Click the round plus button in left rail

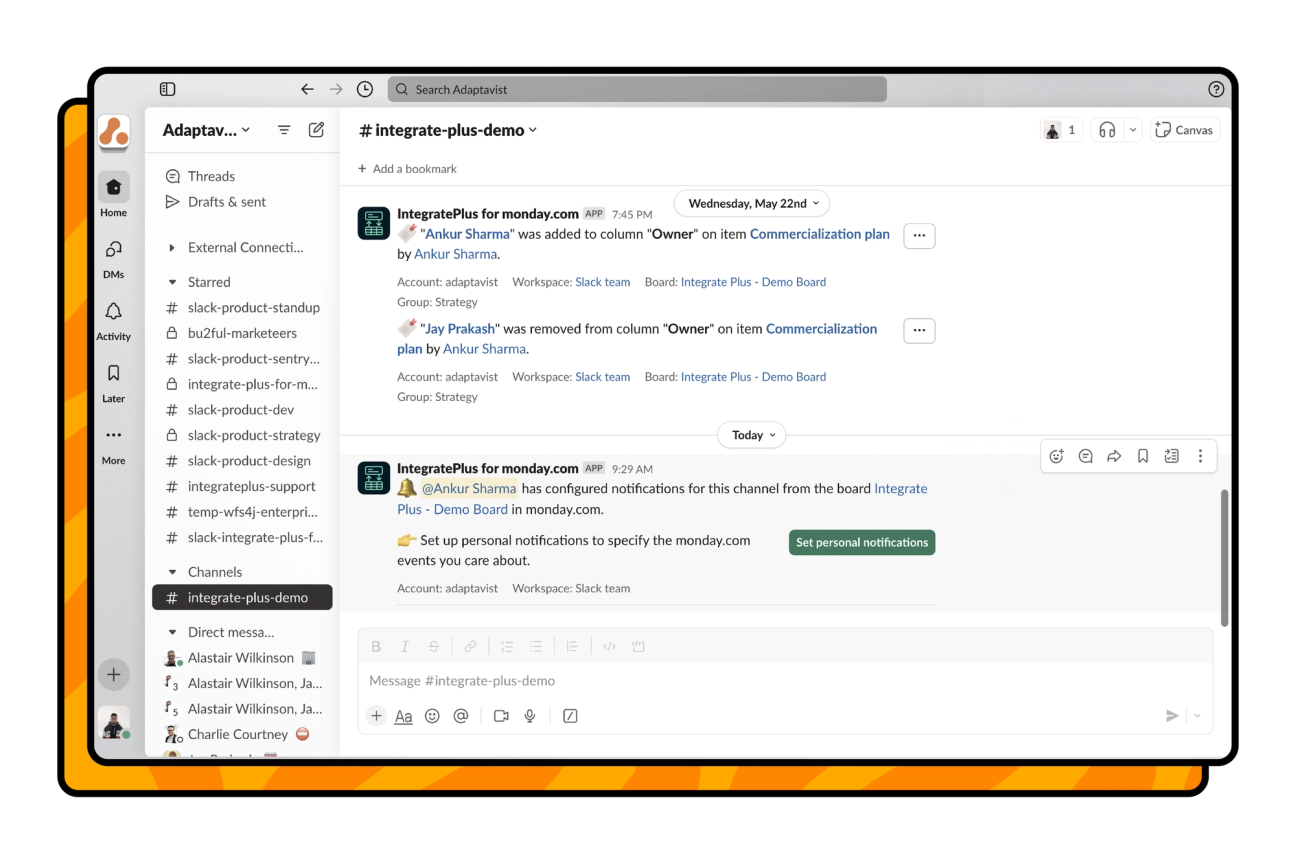pyautogui.click(x=114, y=675)
